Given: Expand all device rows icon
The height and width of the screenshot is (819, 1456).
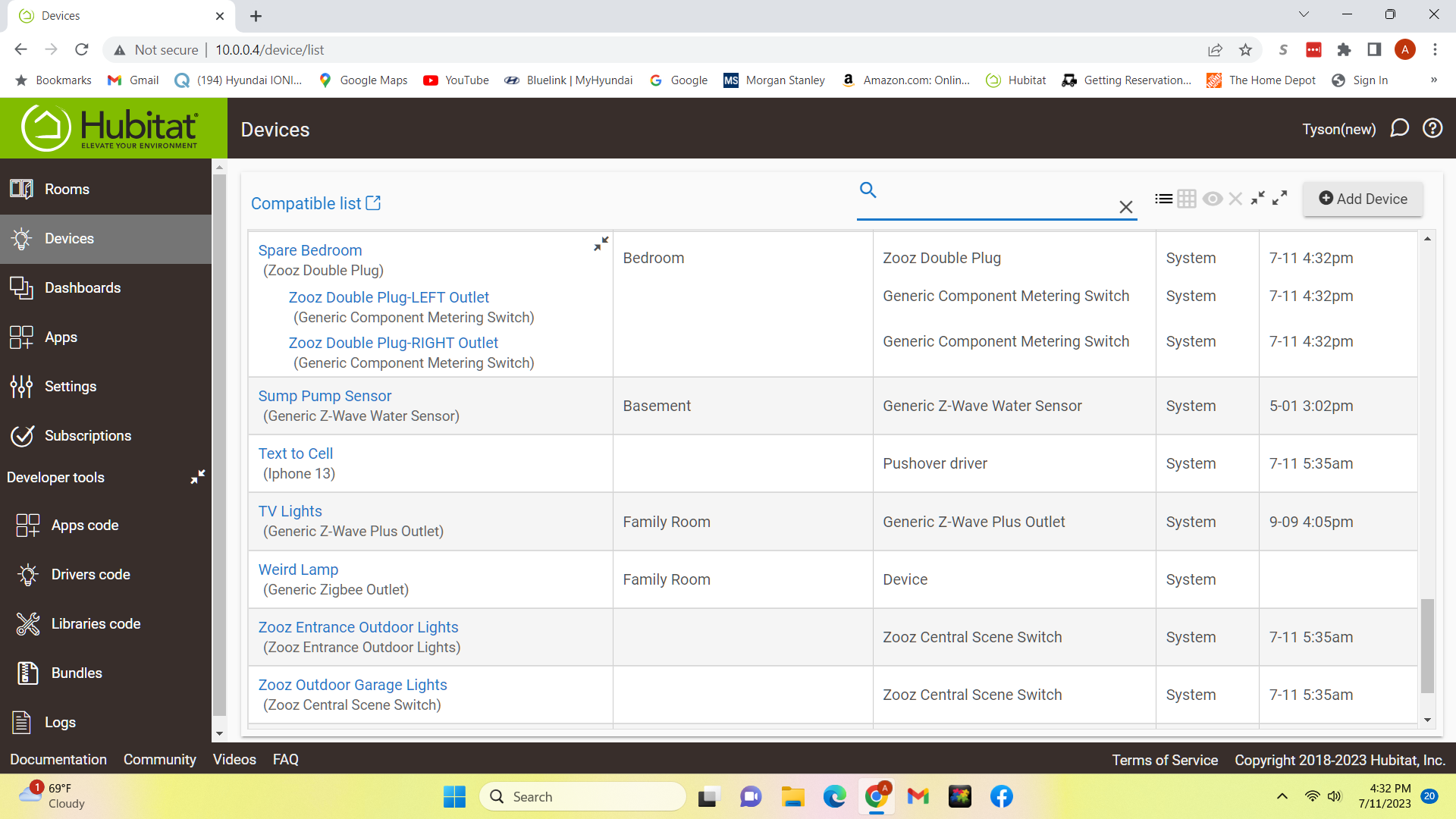Looking at the screenshot, I should point(1280,198).
